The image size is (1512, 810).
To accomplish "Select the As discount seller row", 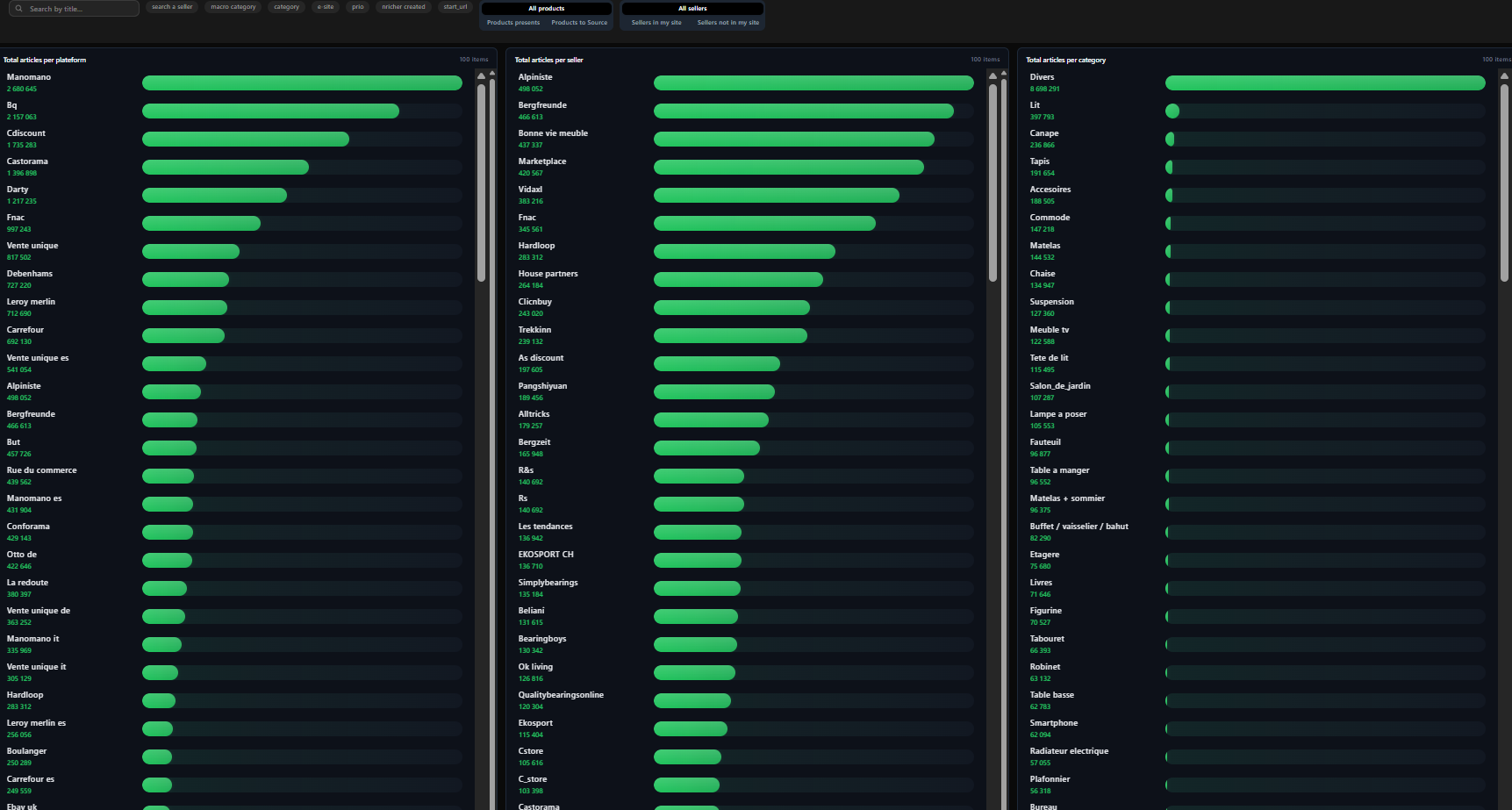I will [x=746, y=363].
